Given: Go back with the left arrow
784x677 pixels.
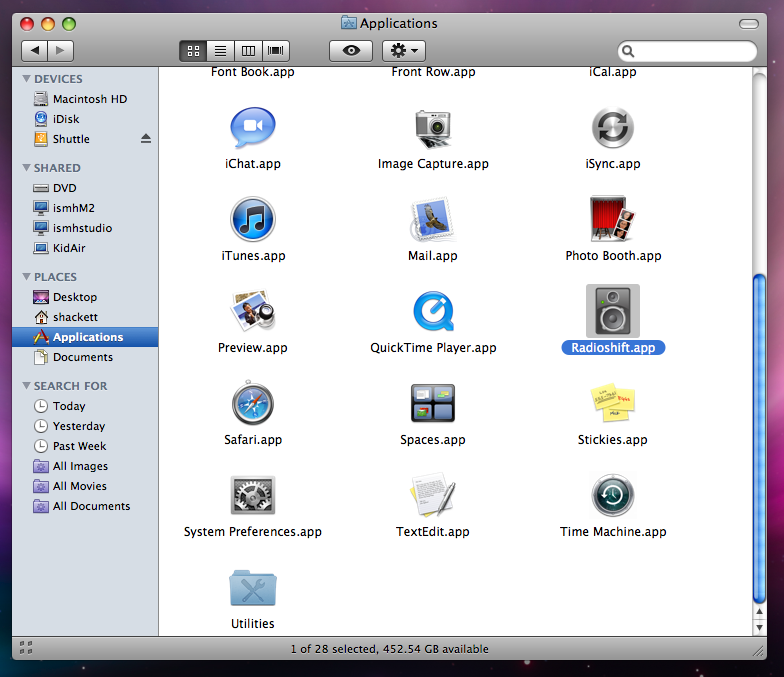Looking at the screenshot, I should 34,50.
